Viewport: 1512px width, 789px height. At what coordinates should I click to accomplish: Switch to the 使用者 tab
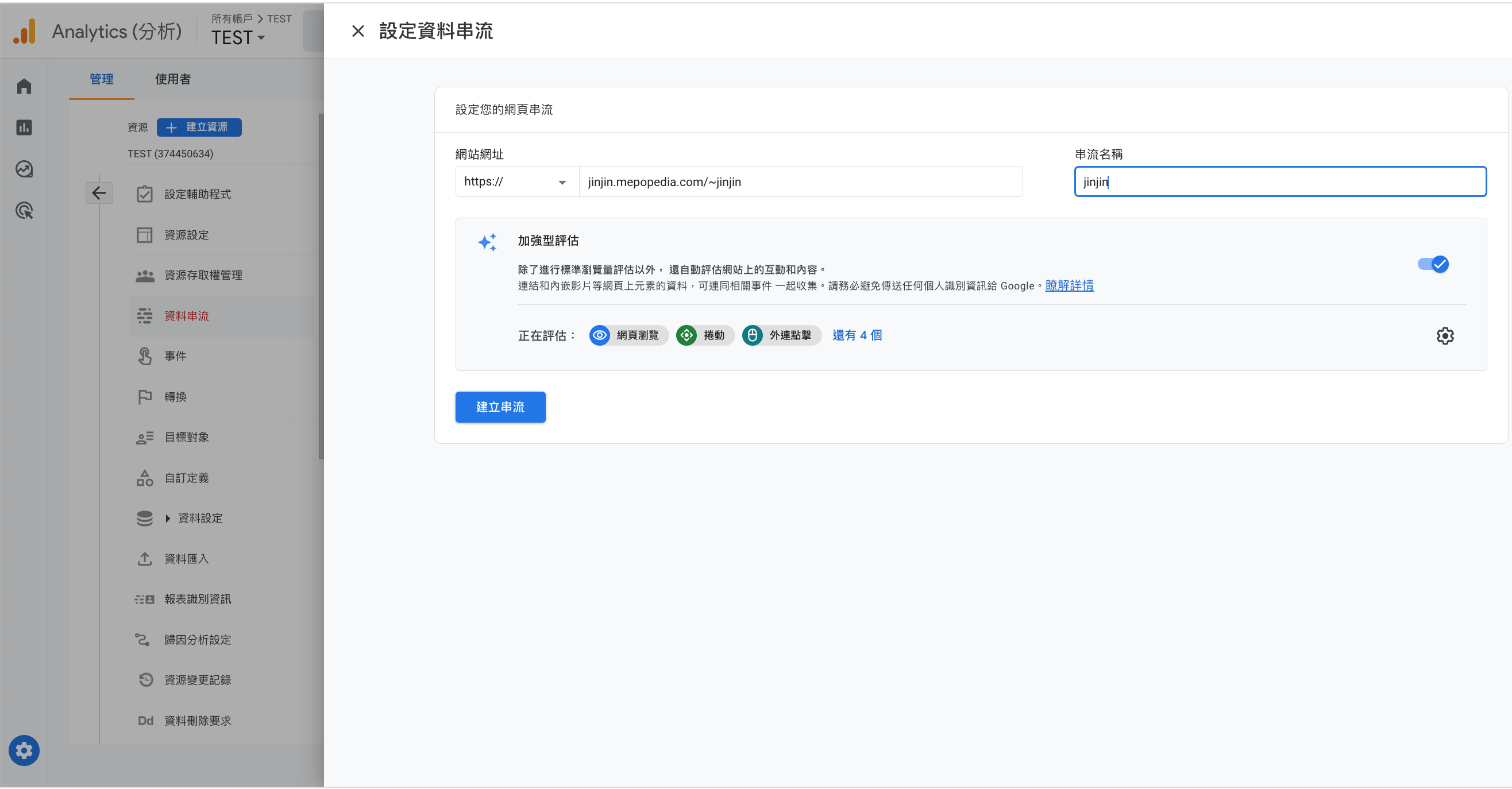(x=172, y=79)
